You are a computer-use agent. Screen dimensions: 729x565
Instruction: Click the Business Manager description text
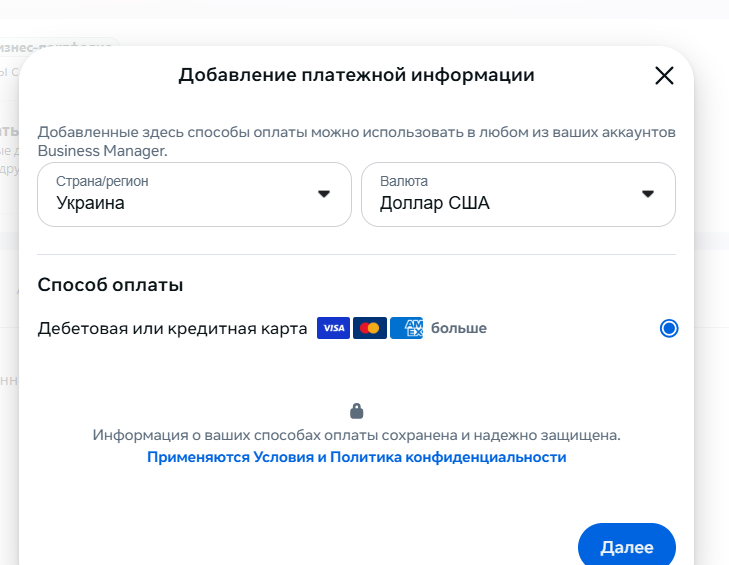356,141
